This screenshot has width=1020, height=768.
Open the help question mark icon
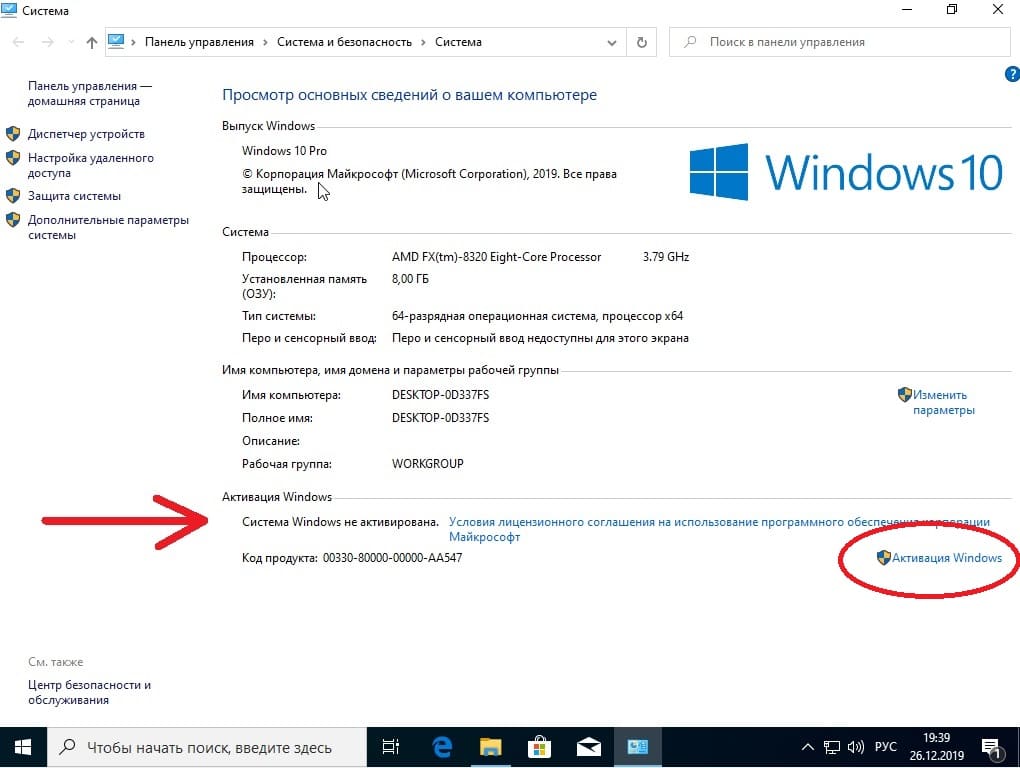click(1012, 74)
